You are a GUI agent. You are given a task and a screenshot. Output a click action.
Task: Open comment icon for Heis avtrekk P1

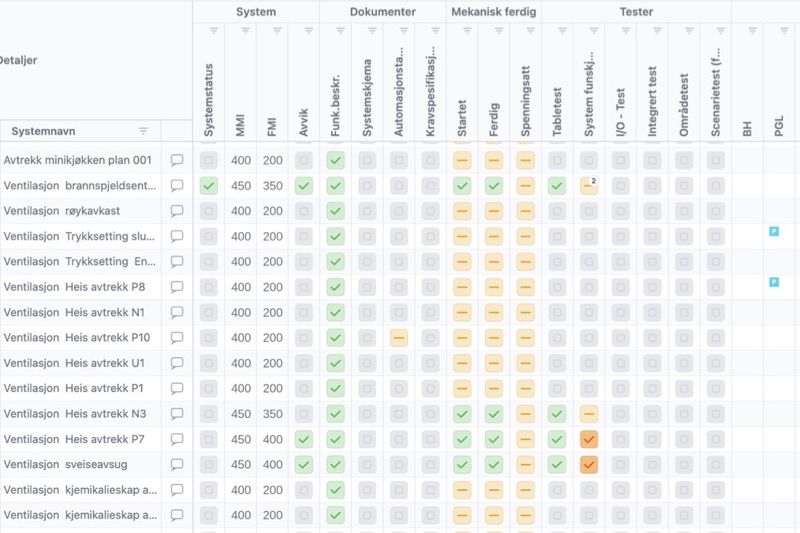[x=177, y=388]
